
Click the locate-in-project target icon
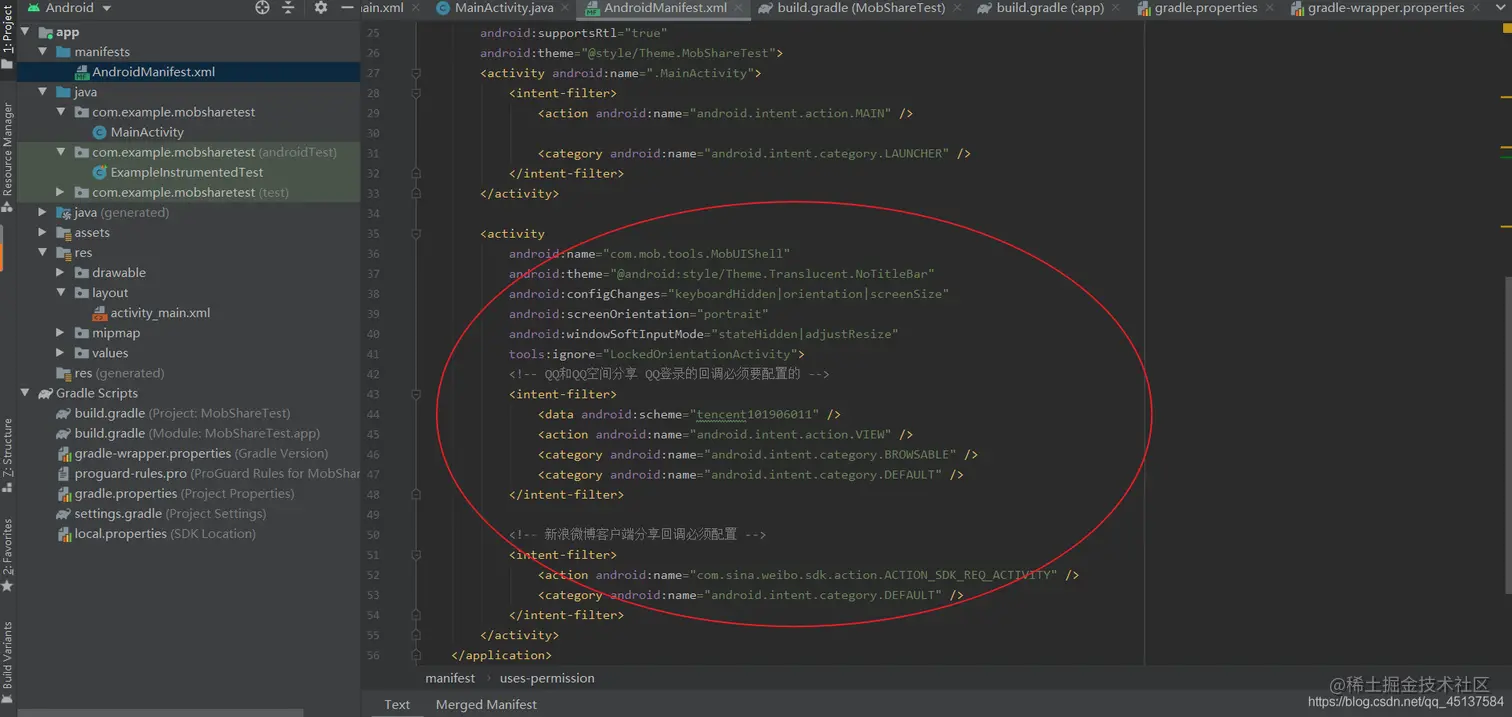(262, 8)
